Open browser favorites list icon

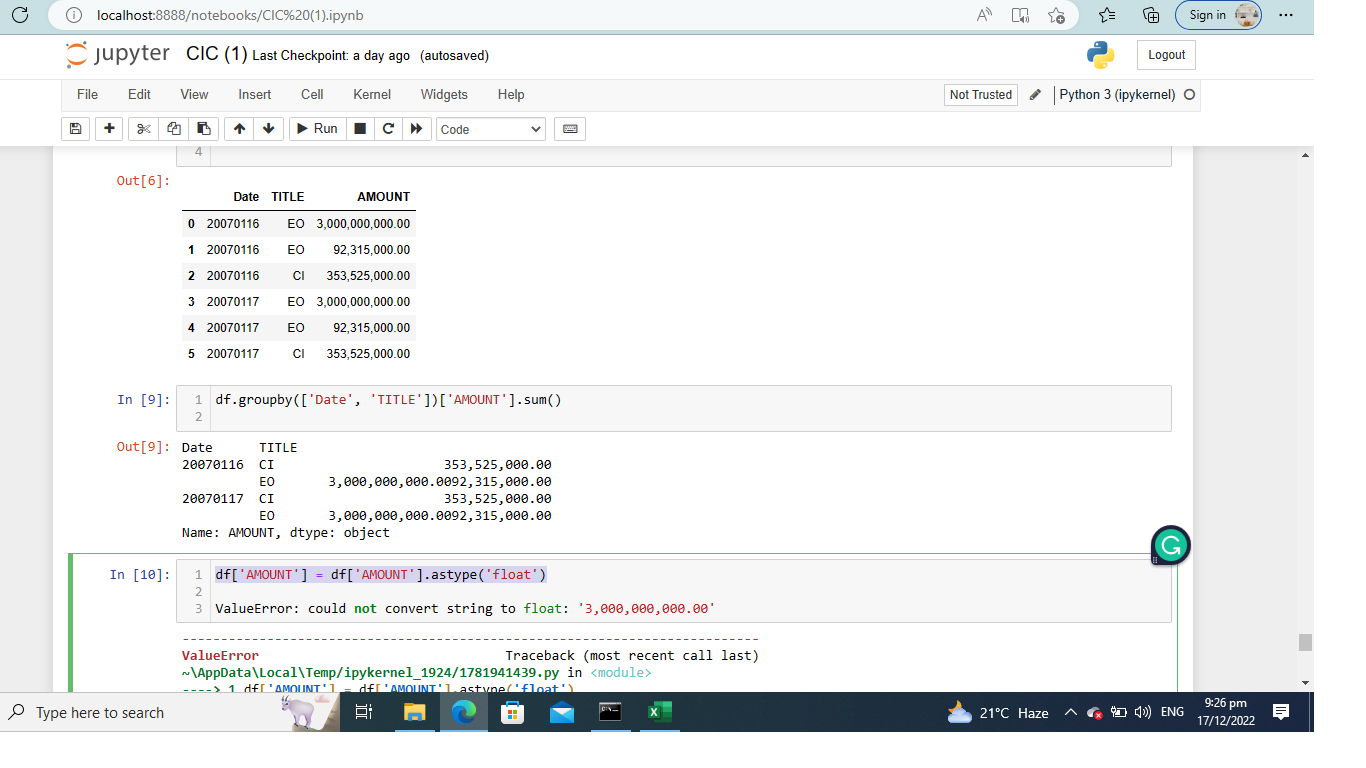(1107, 15)
